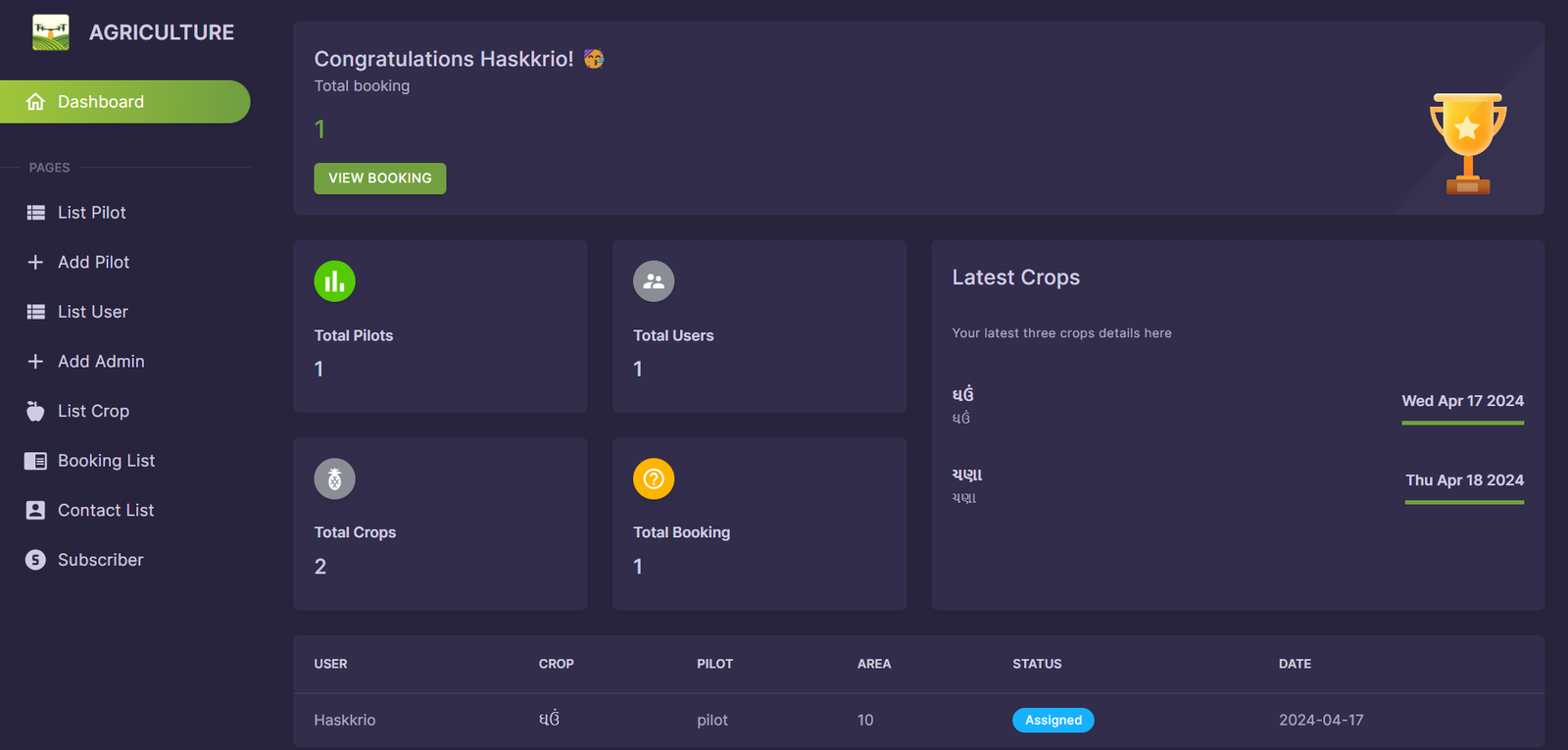Click the green bar under Wed Apr 17 2024
The image size is (1568, 750).
pyautogui.click(x=1462, y=423)
